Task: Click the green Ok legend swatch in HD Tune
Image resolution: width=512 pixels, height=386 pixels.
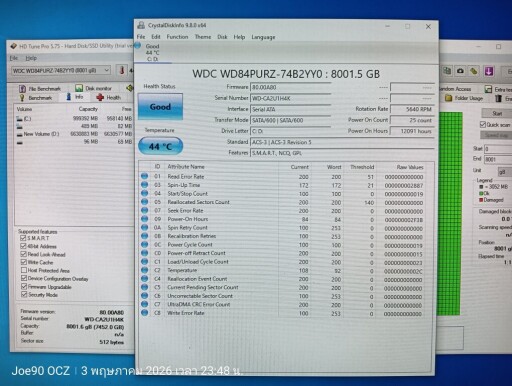Action: point(481,193)
